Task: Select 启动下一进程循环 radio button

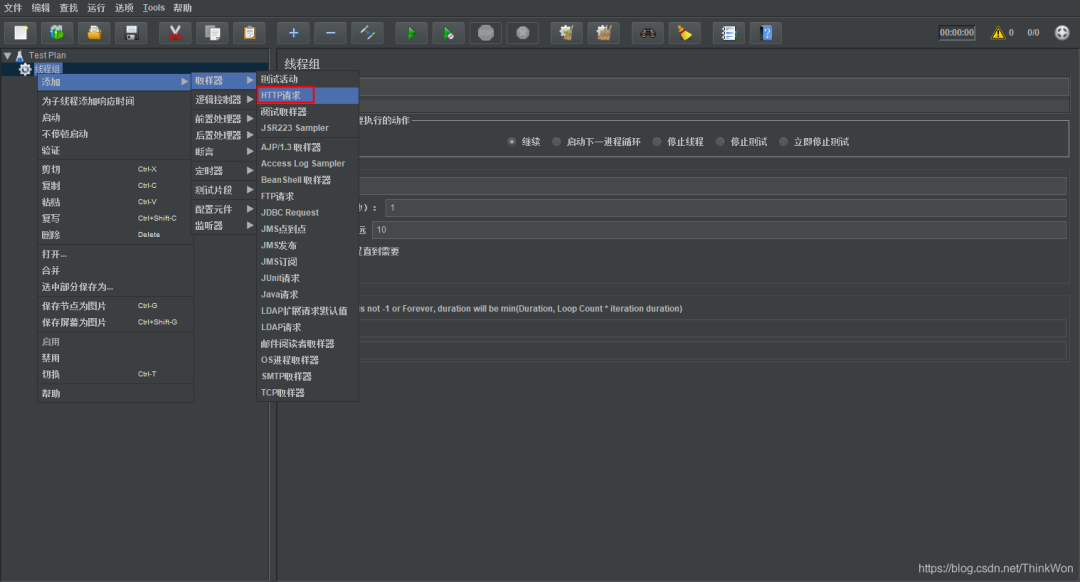Action: (x=557, y=142)
